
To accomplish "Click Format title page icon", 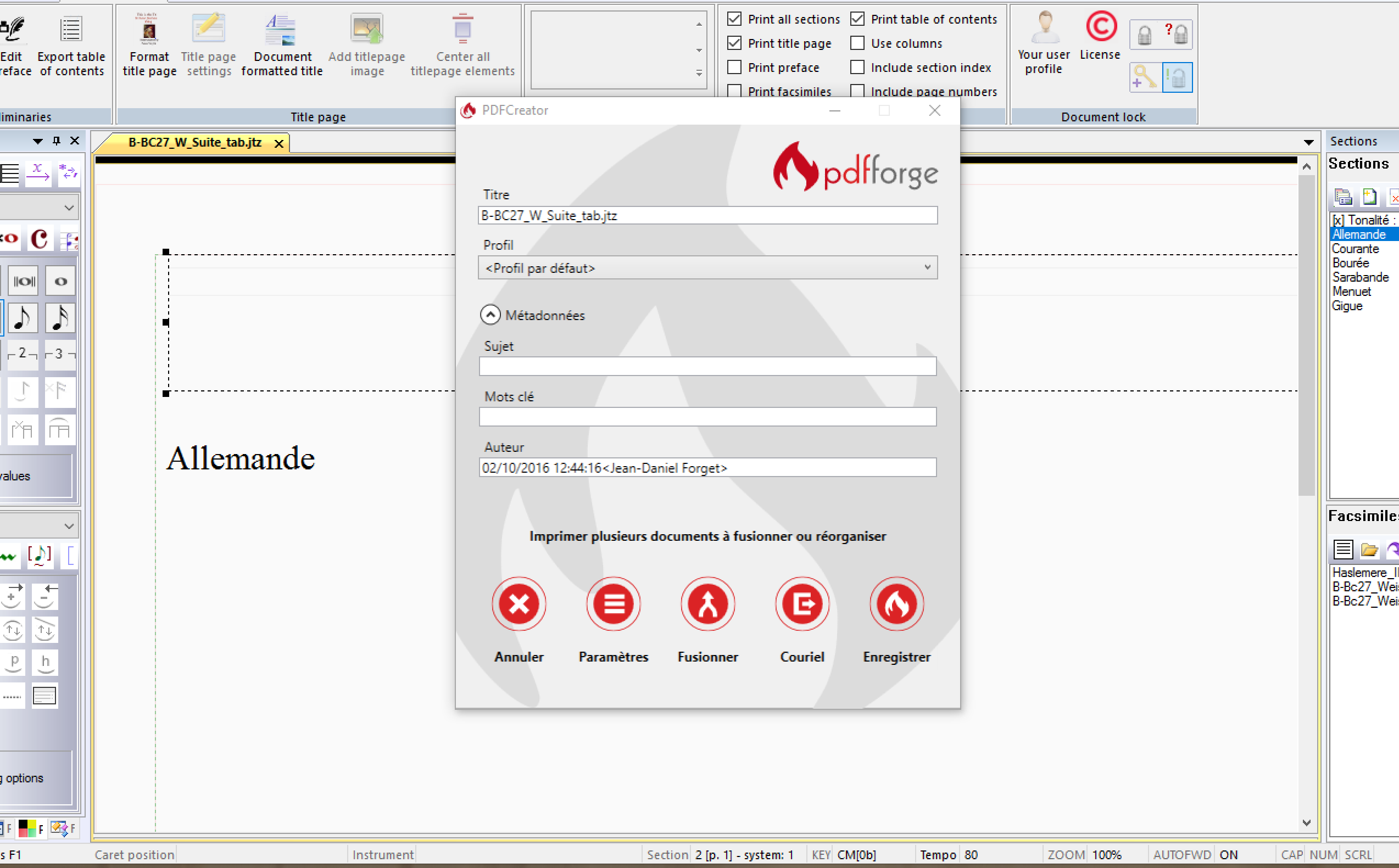I will [149, 30].
